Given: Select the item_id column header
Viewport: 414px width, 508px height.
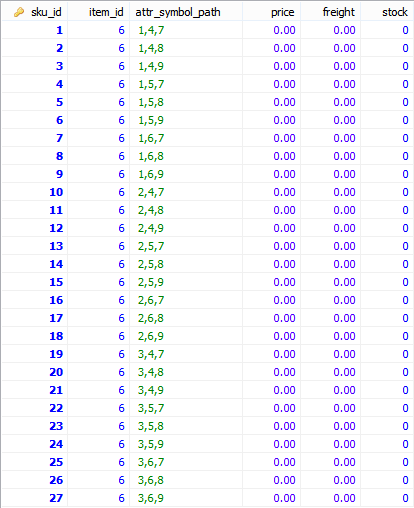Looking at the screenshot, I should (99, 12).
